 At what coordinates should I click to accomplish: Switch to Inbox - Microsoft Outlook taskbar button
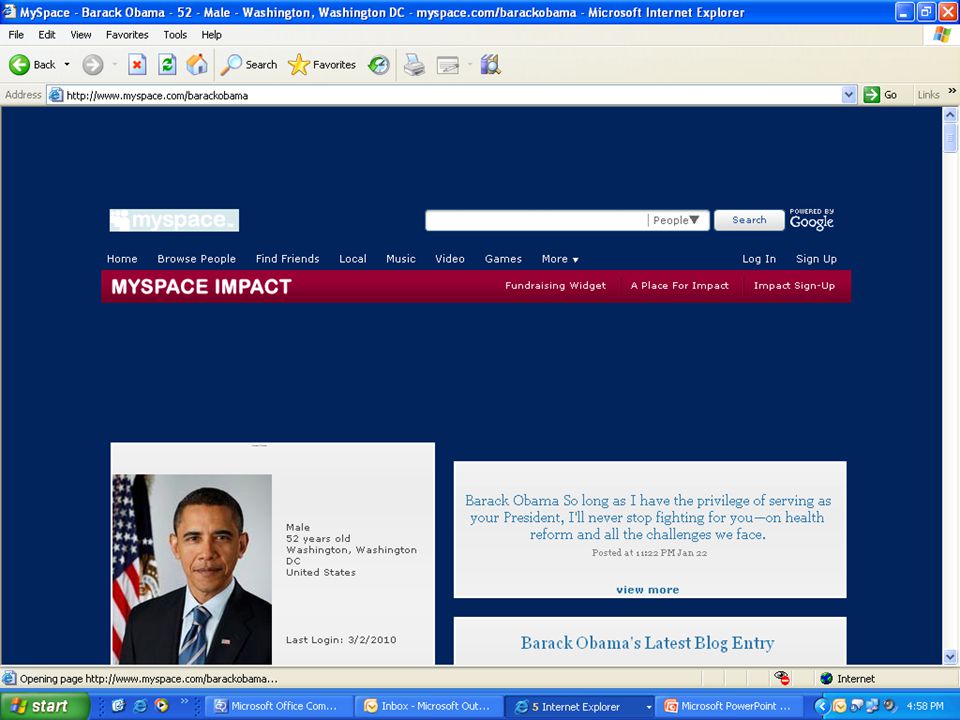point(429,706)
